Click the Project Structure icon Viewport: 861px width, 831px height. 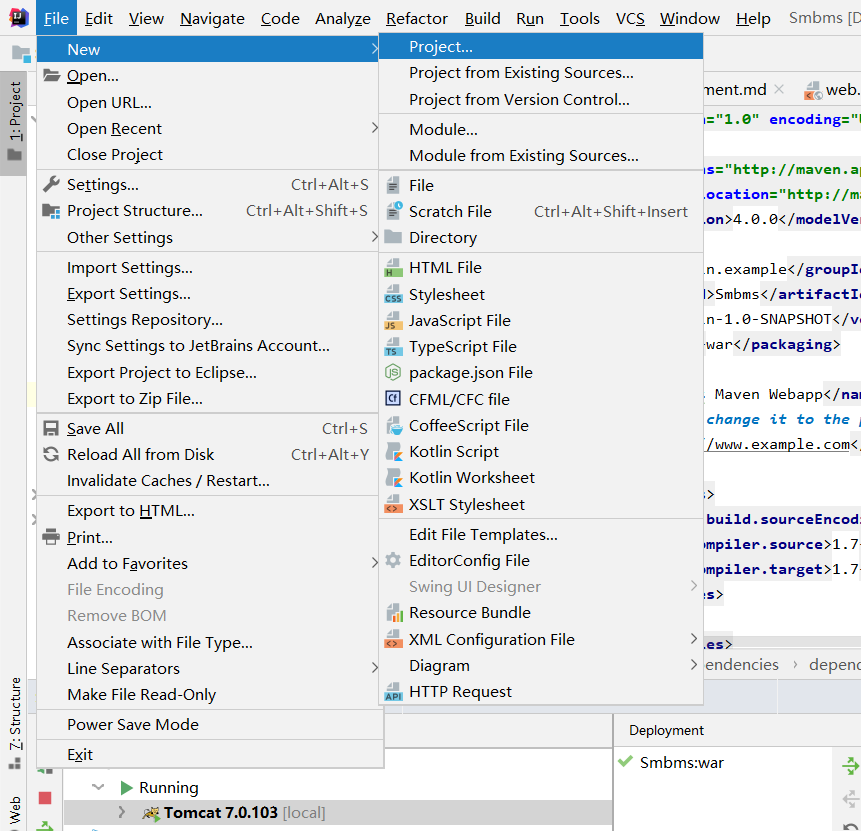51,211
